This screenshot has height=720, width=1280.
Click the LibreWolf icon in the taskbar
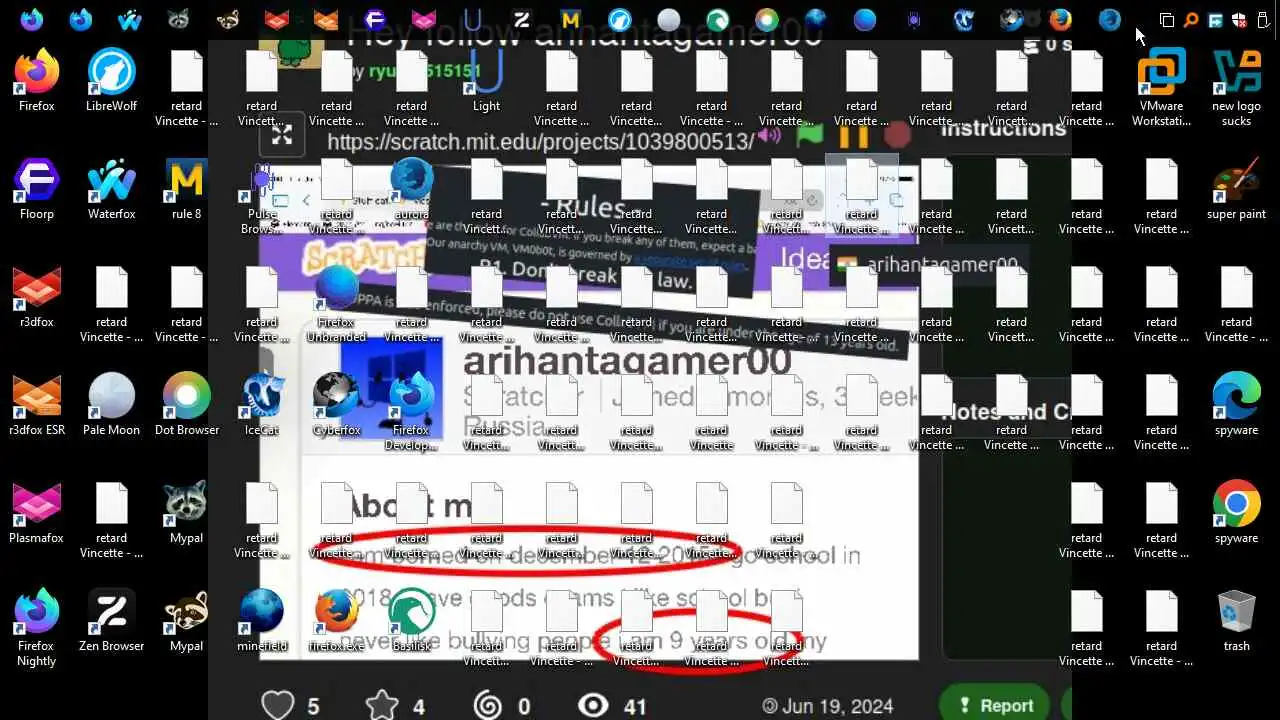620,19
